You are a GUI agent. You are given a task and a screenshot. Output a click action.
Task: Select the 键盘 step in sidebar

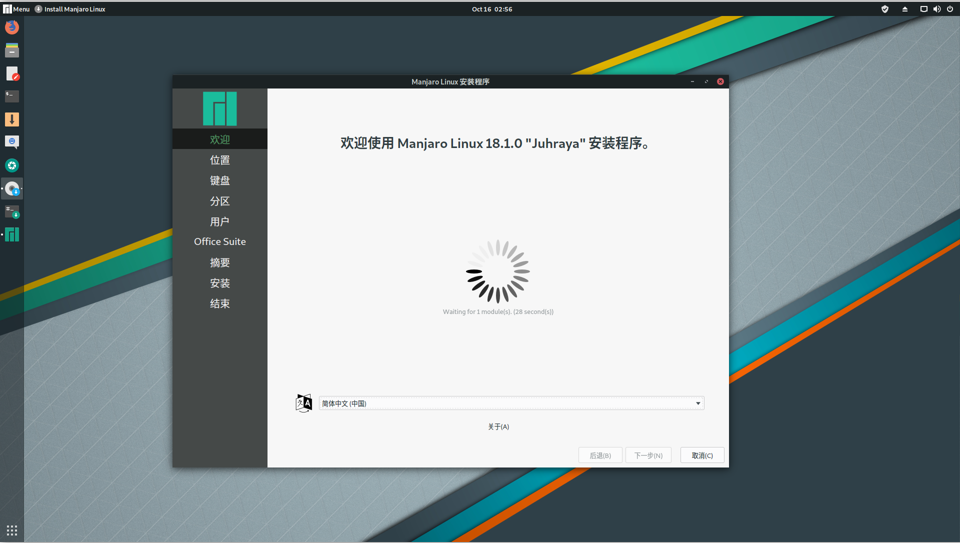(220, 181)
